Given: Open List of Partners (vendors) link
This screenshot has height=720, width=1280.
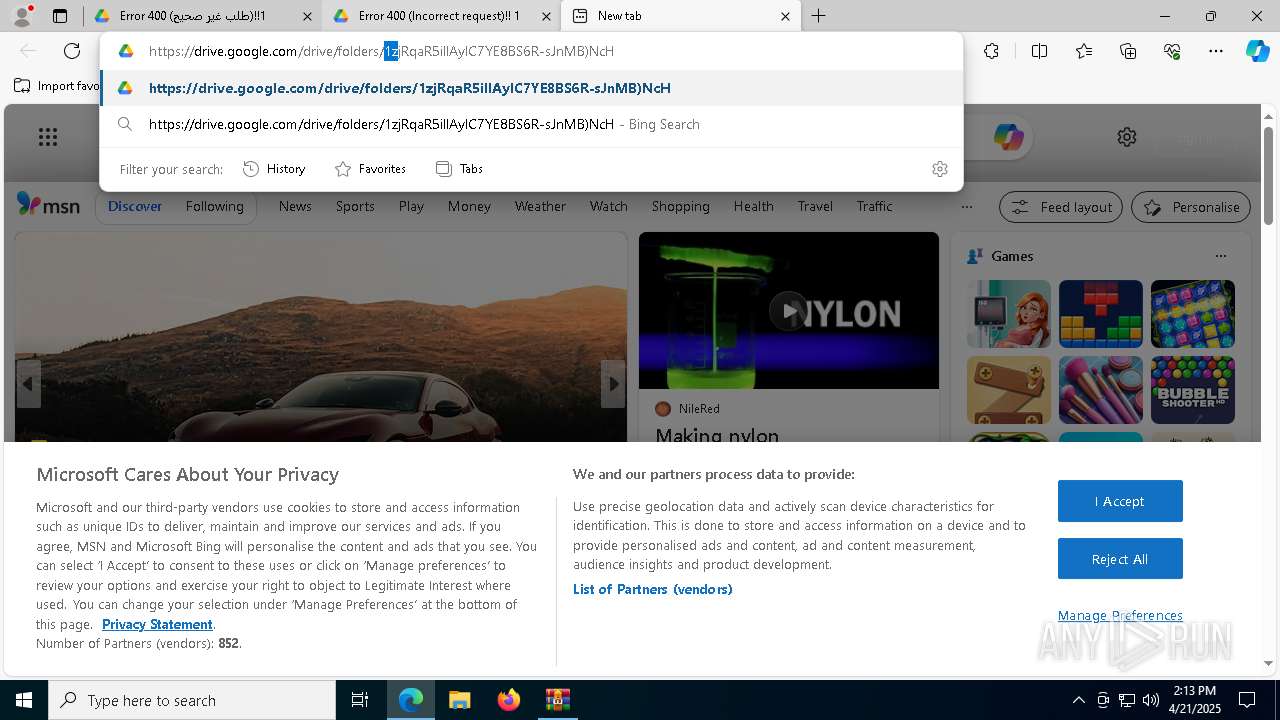Looking at the screenshot, I should (x=653, y=589).
